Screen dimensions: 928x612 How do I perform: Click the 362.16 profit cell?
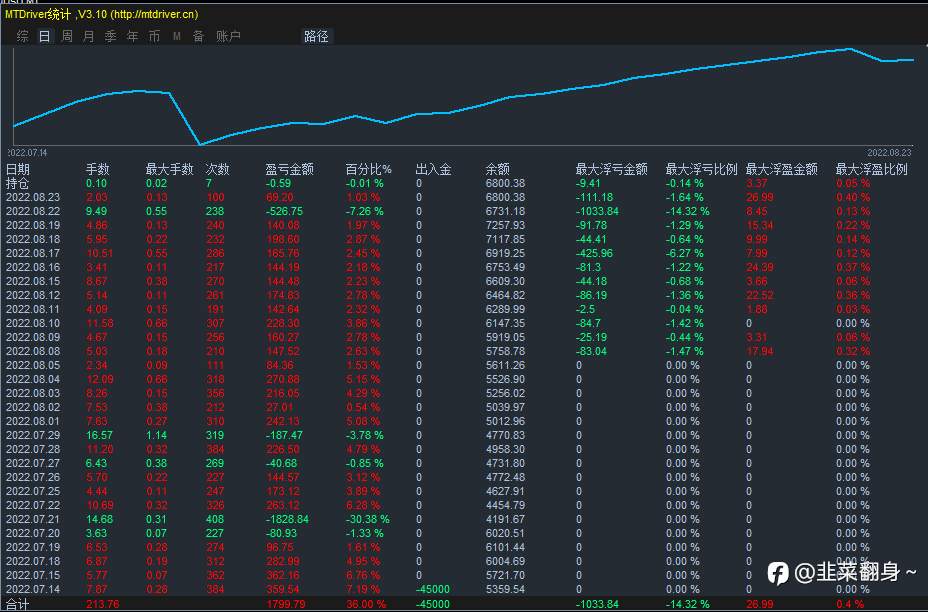(283, 575)
